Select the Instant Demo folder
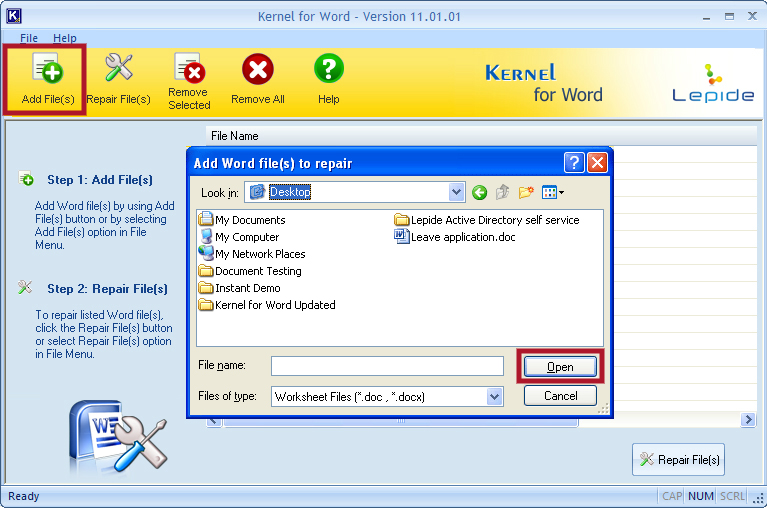The height and width of the screenshot is (508, 767). (240, 288)
